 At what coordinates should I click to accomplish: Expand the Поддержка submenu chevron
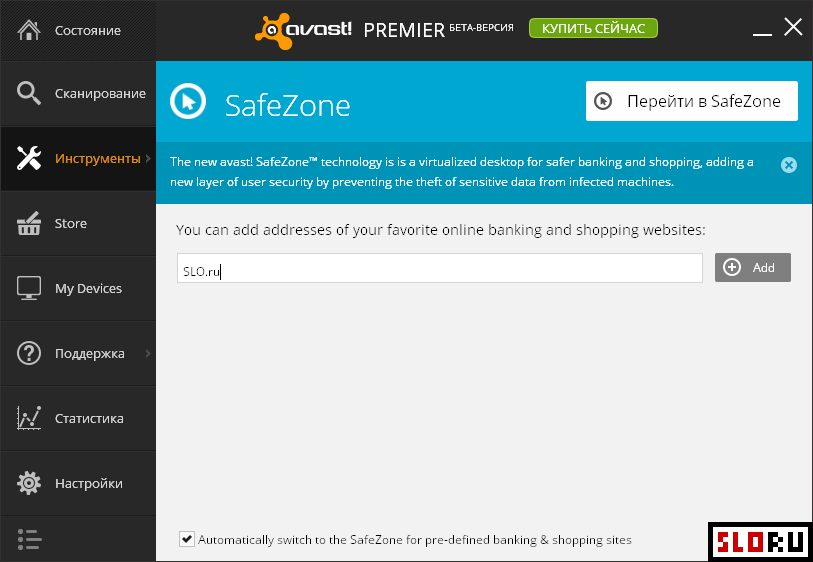(148, 353)
